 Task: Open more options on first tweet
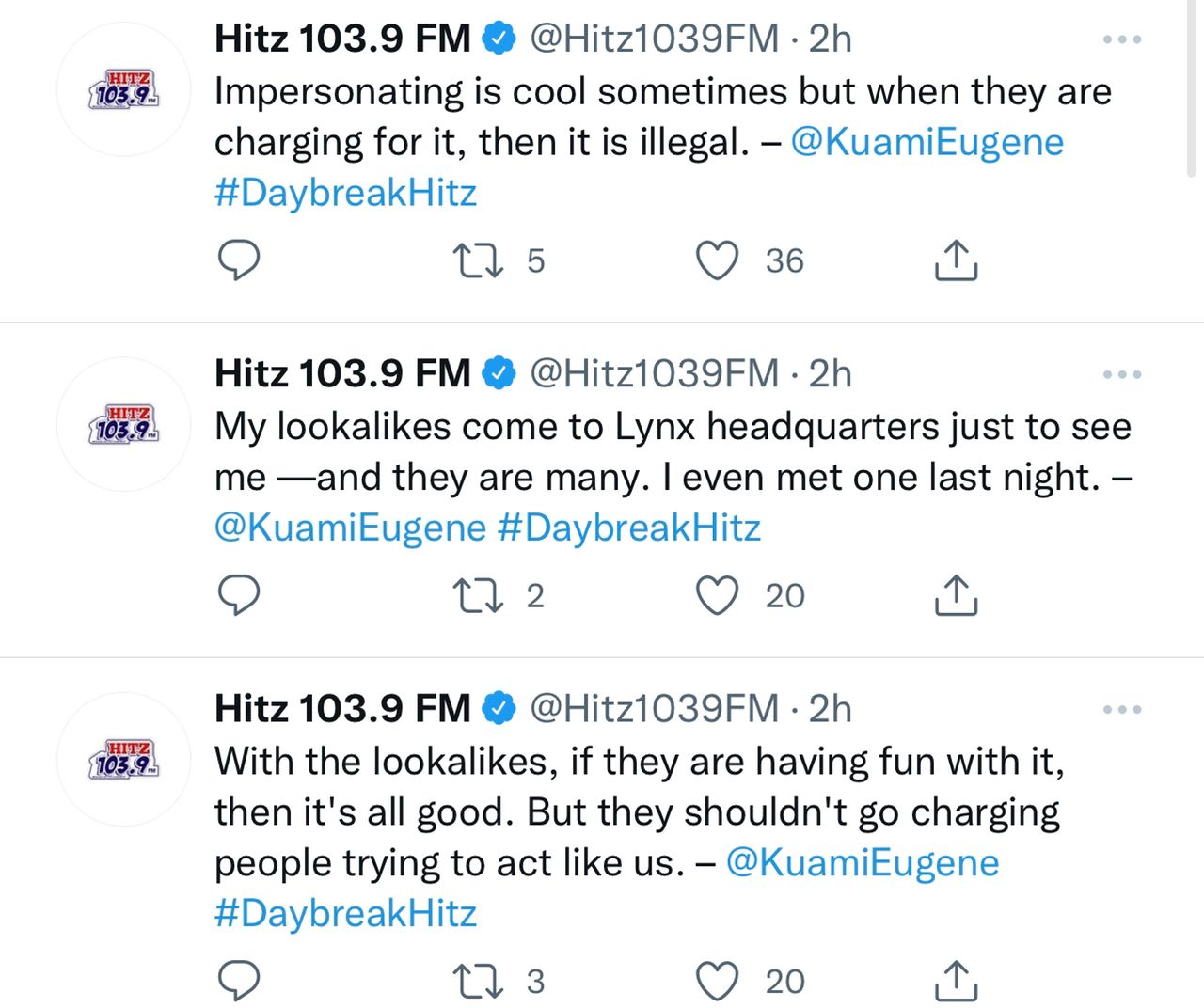1122,39
